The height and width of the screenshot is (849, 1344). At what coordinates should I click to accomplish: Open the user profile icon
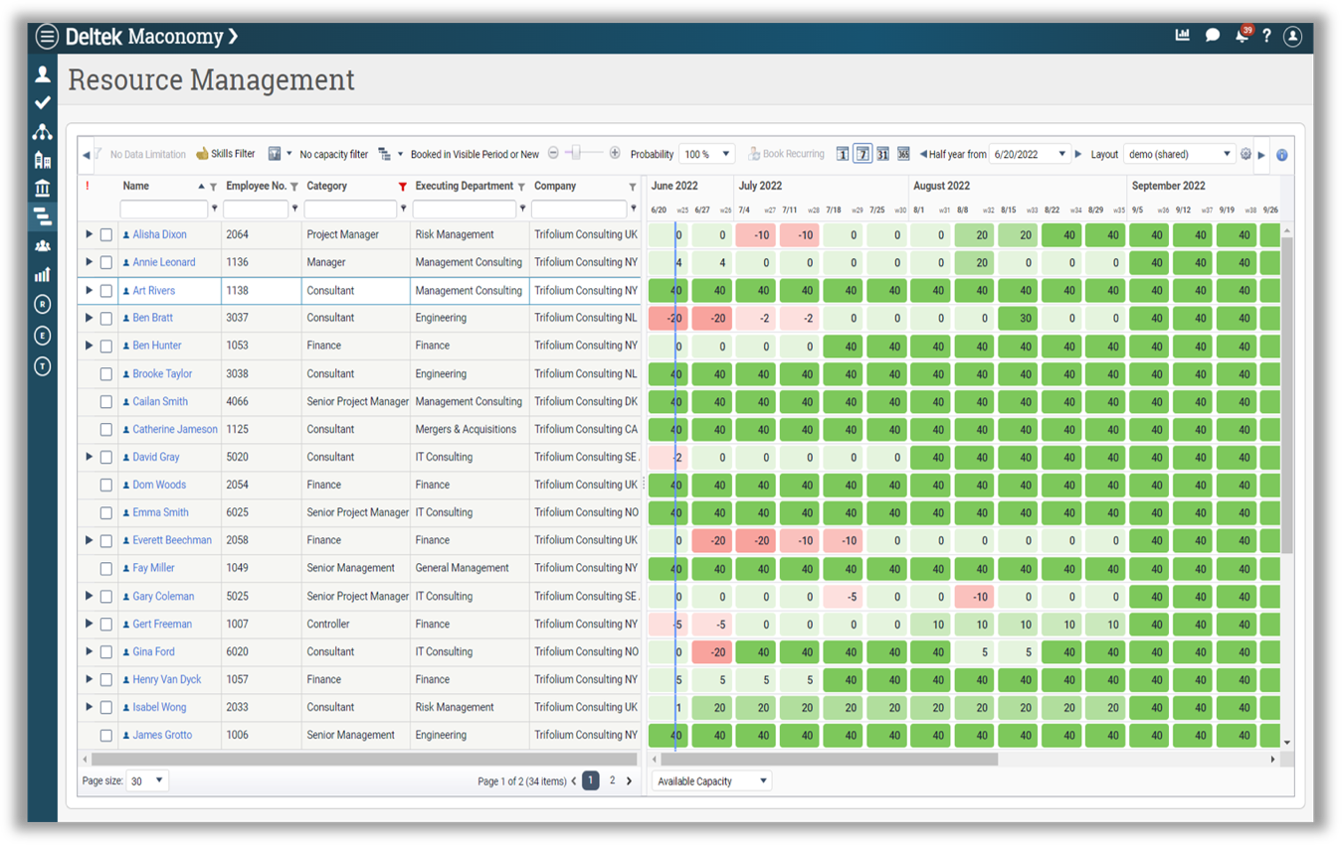1293,37
